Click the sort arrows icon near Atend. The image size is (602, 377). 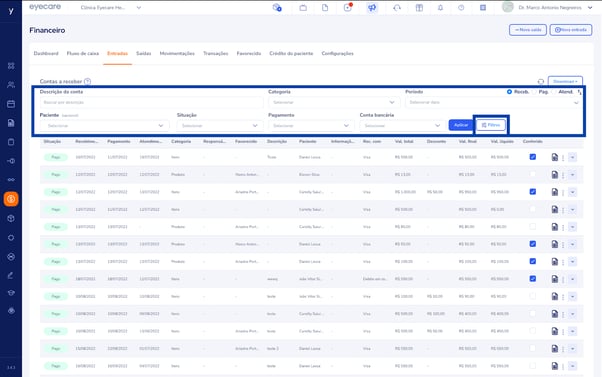point(579,92)
